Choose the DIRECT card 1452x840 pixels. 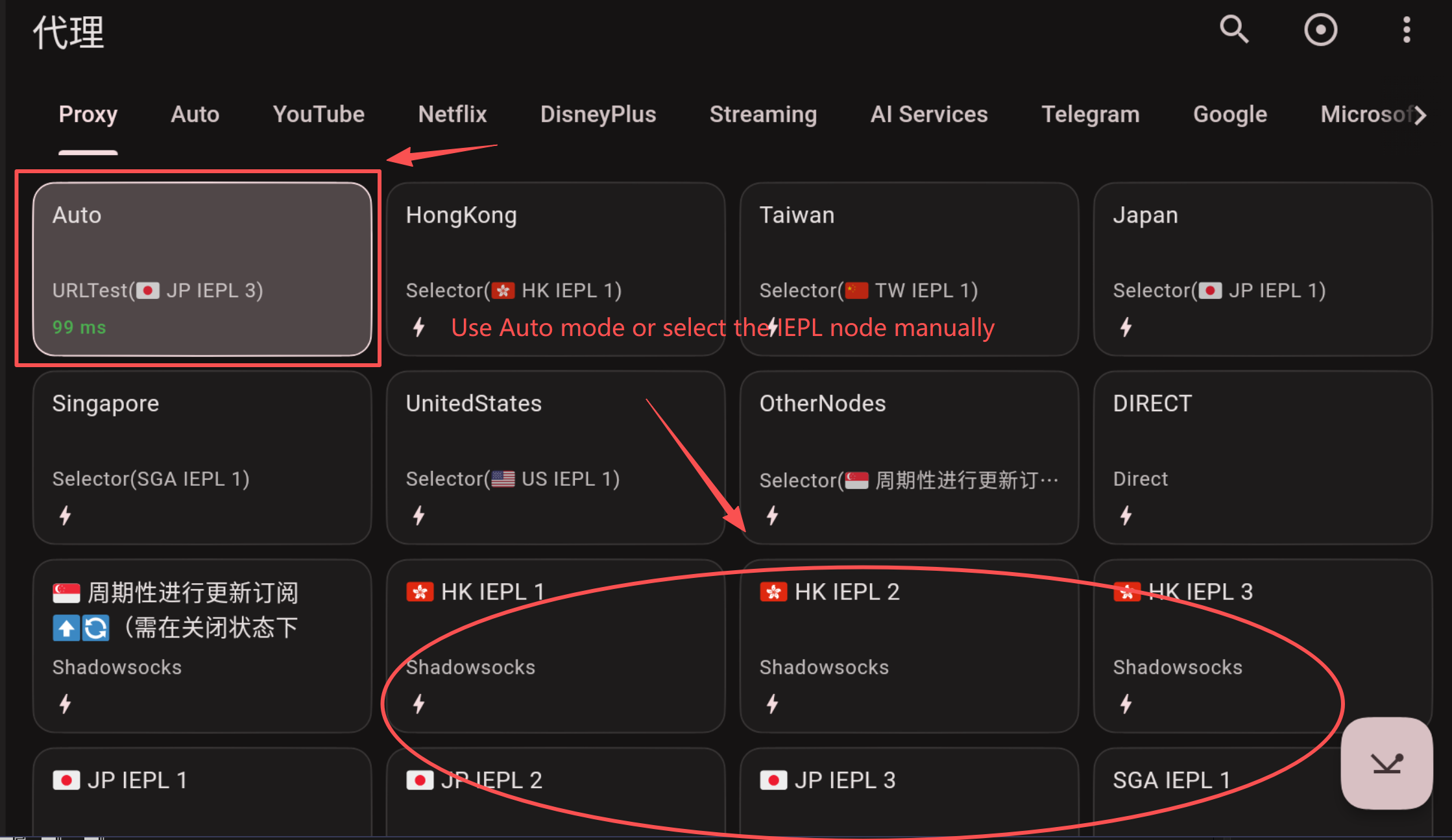point(1263,457)
